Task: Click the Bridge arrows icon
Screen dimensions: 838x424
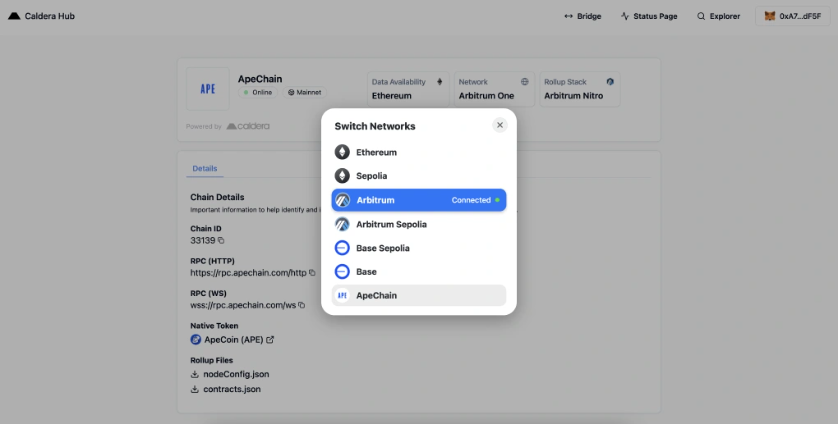Action: tap(568, 16)
